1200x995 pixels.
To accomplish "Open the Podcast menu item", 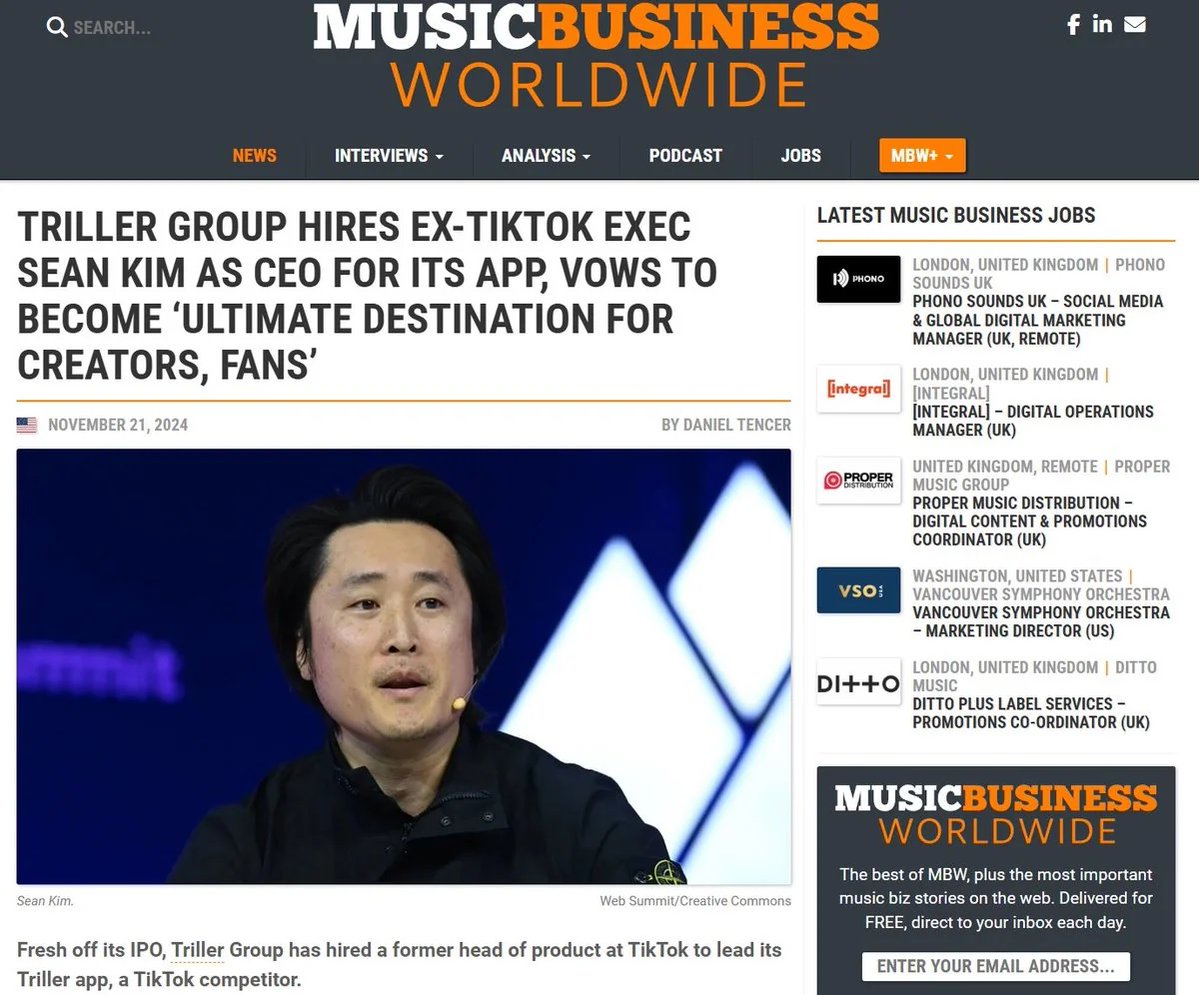I will point(685,155).
